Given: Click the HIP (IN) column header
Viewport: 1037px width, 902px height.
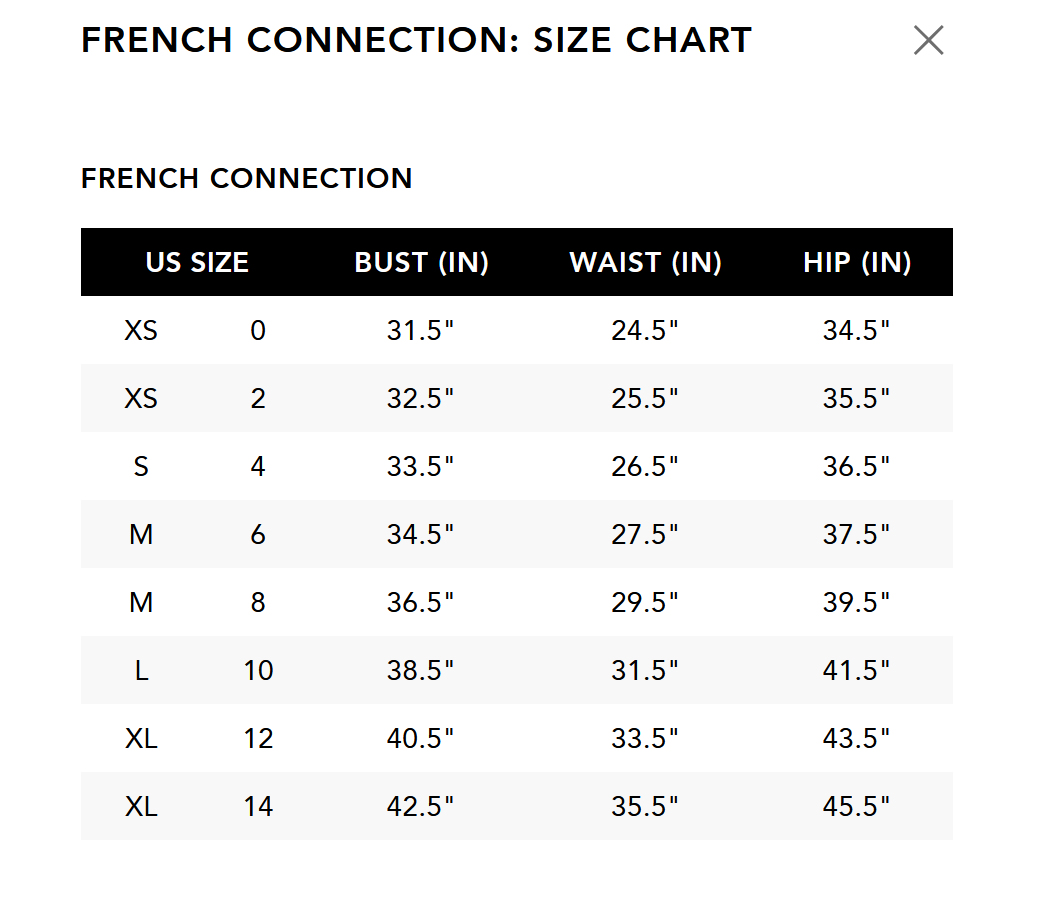Looking at the screenshot, I should pyautogui.click(x=856, y=262).
